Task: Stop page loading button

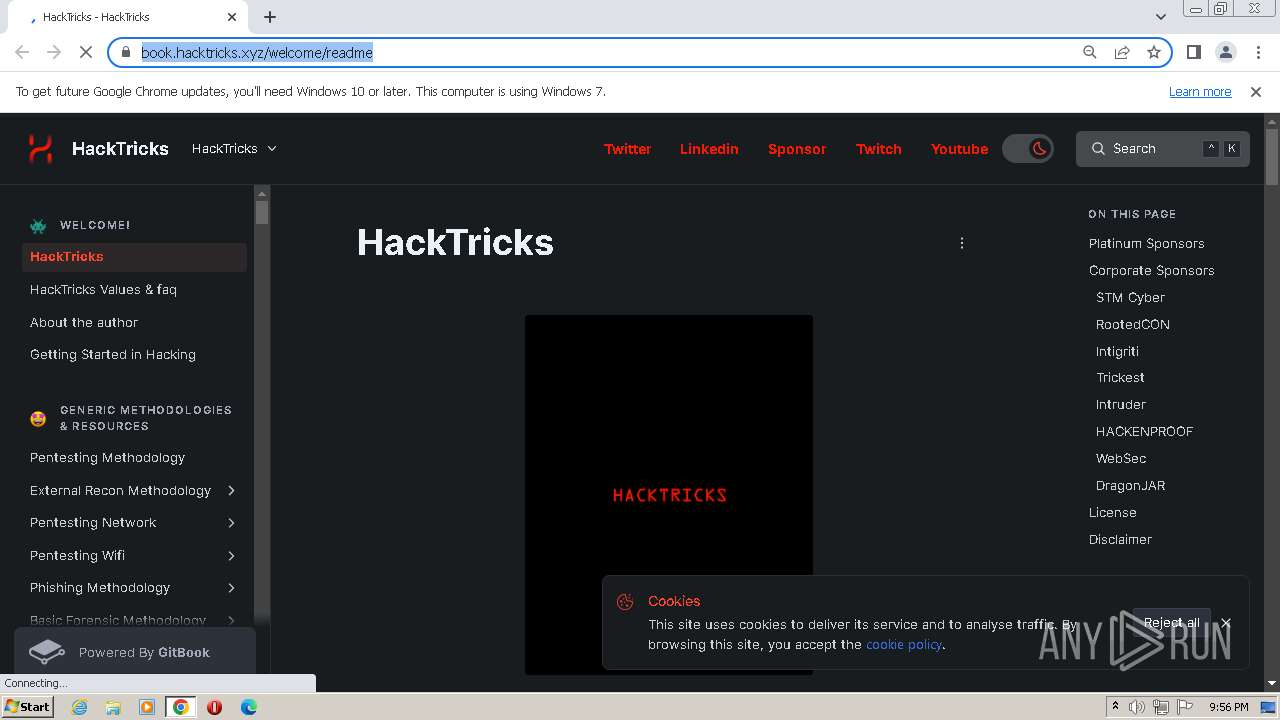Action: 86,52
